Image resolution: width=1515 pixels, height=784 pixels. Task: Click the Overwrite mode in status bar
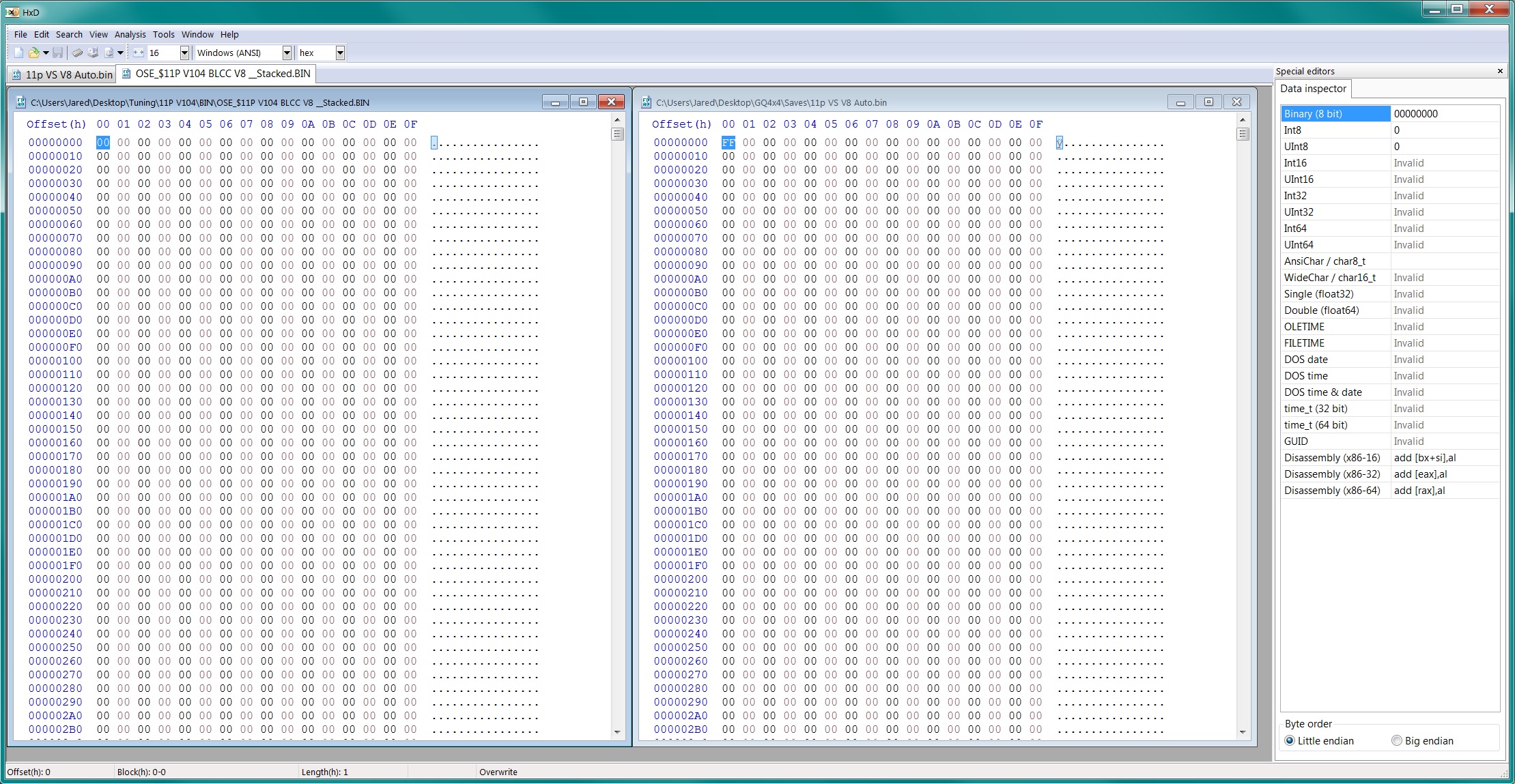pyautogui.click(x=498, y=772)
